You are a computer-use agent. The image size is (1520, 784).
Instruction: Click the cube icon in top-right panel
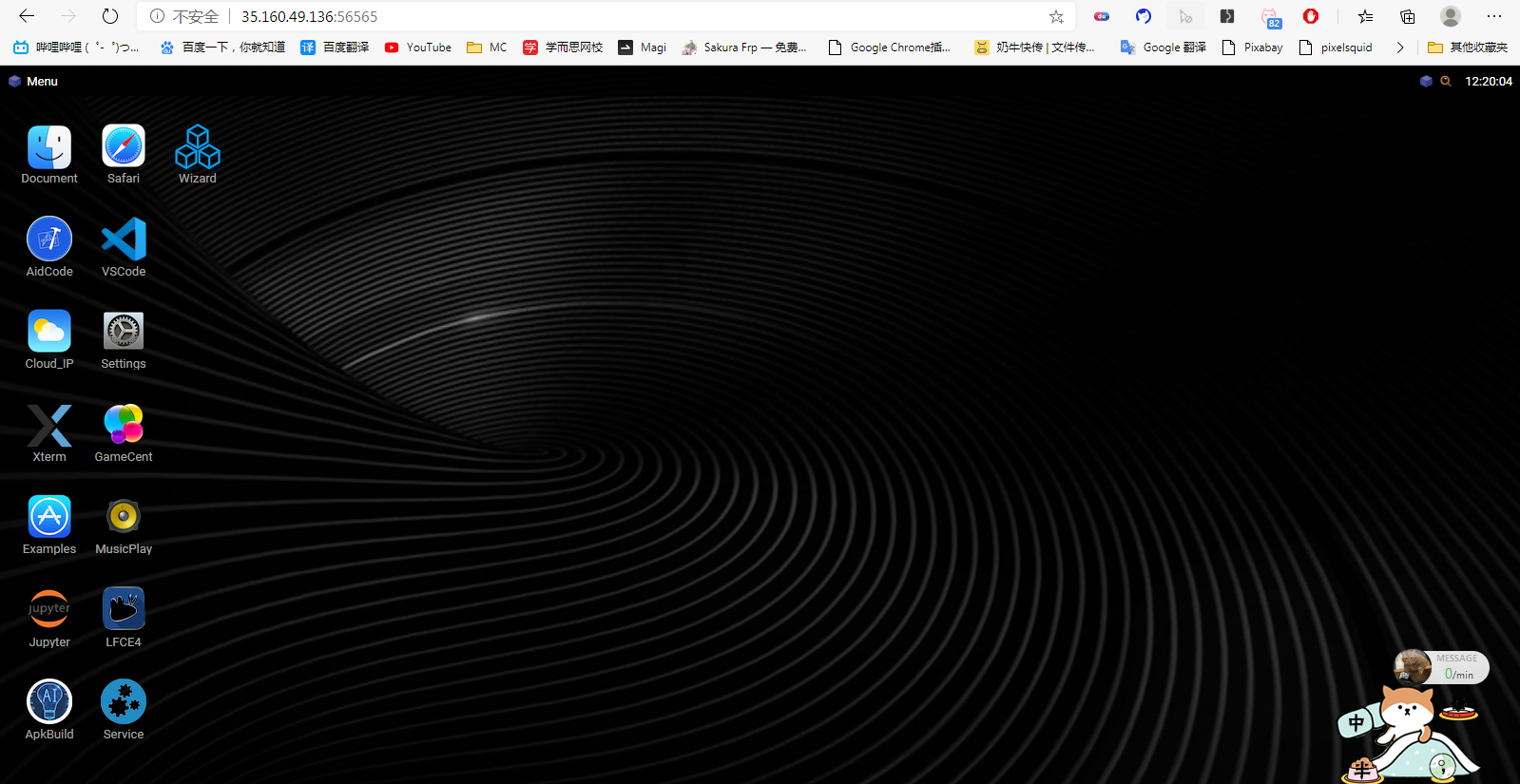click(x=1426, y=82)
